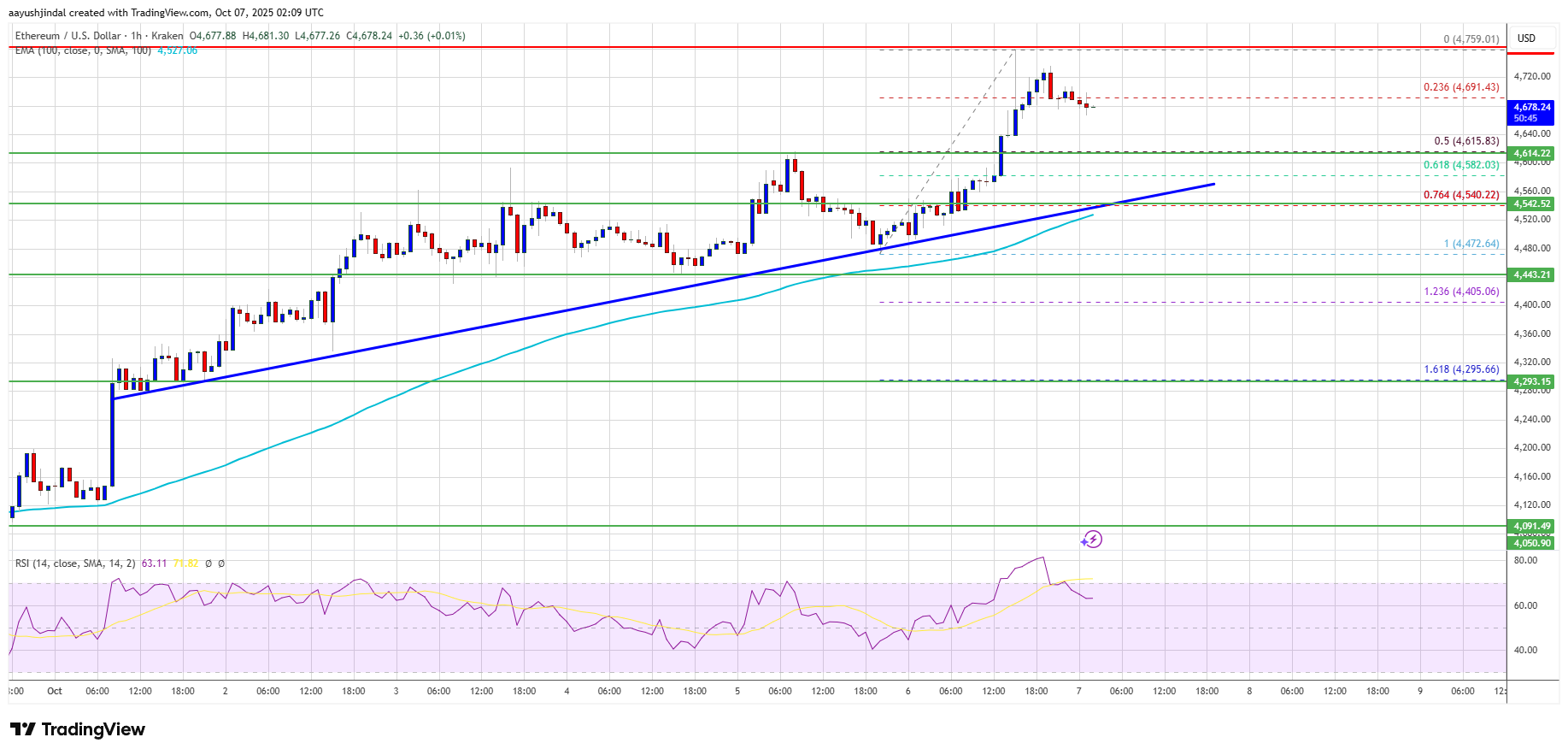
Task: Click the RSI value 63.11 in purple
Action: coord(154,563)
